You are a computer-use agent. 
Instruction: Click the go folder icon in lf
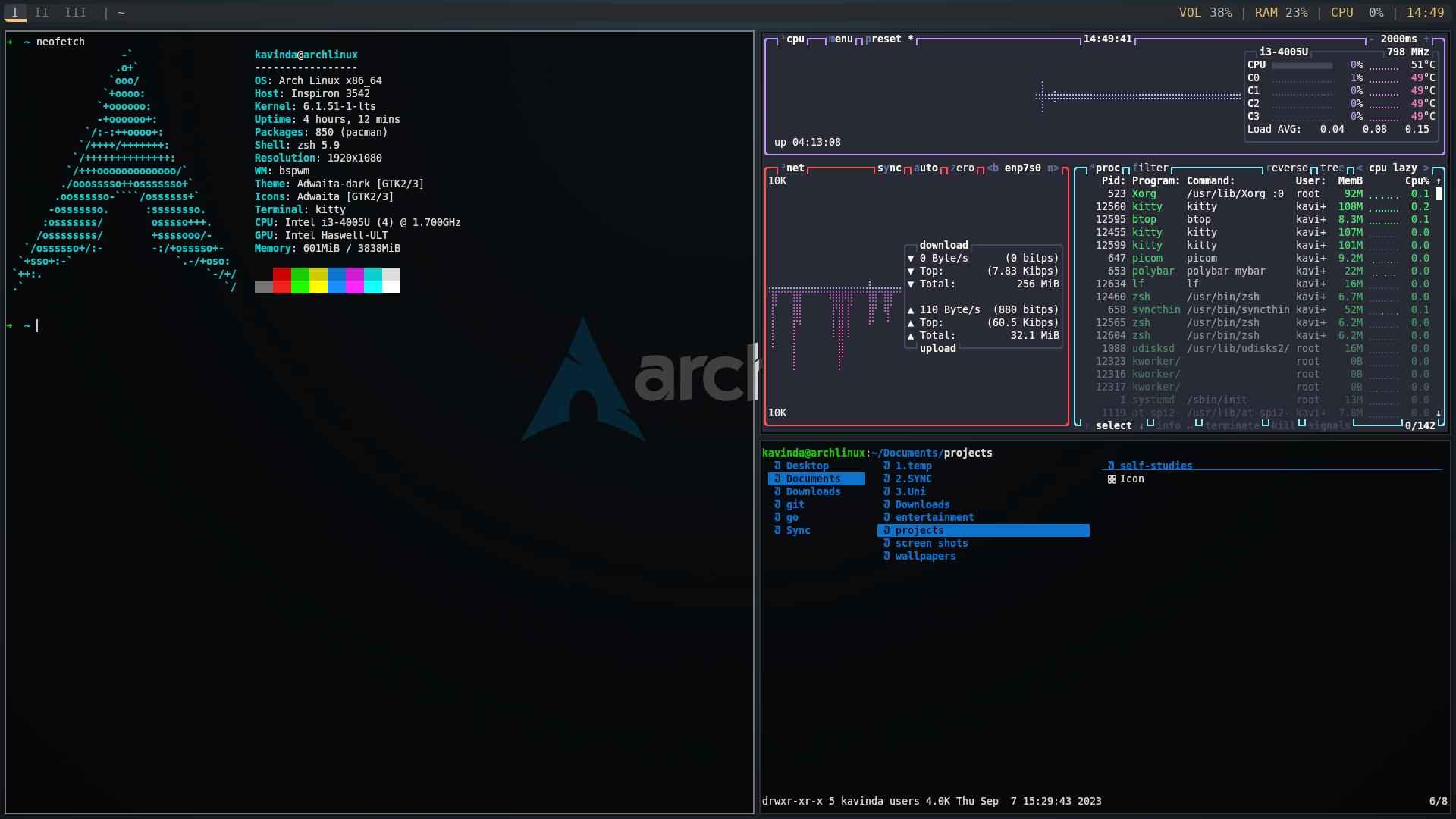[777, 518]
